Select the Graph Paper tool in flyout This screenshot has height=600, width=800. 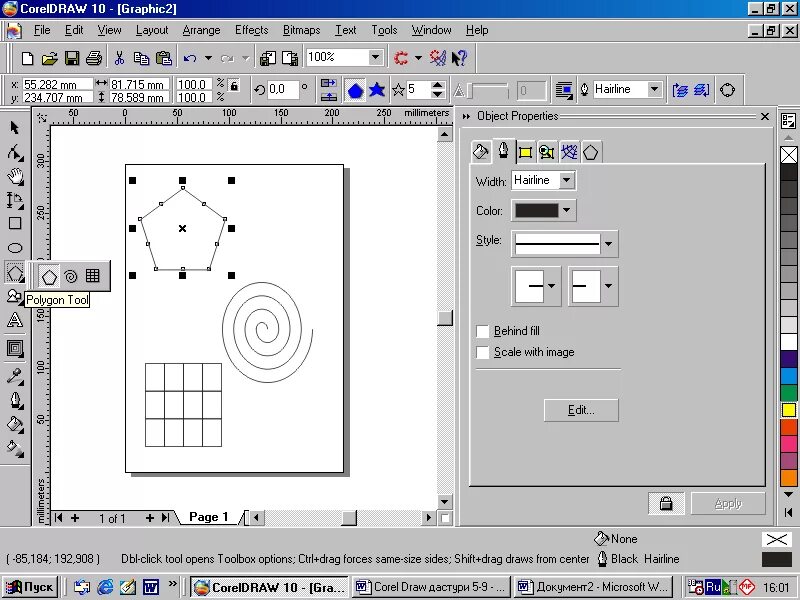tap(92, 276)
